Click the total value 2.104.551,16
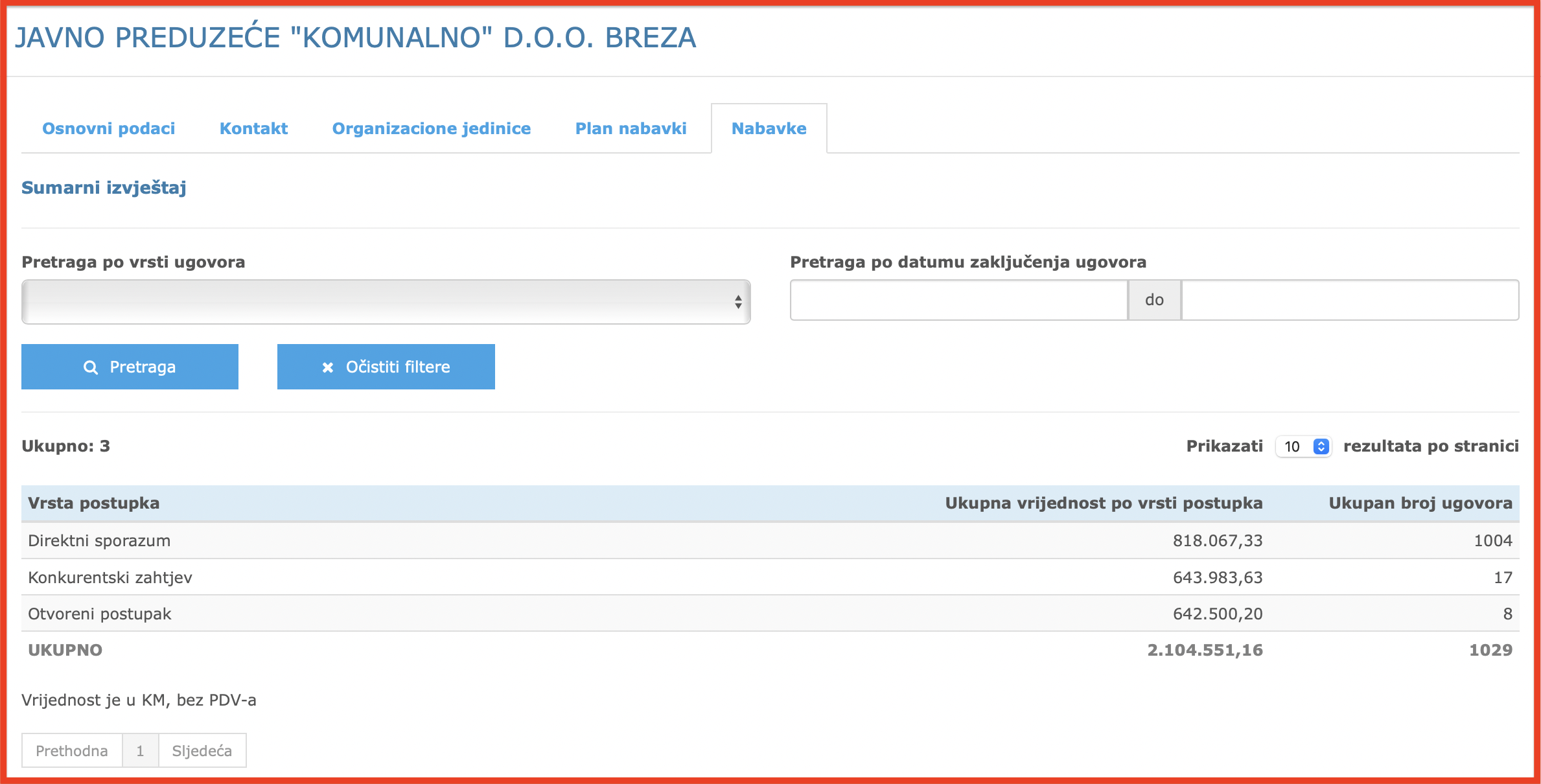Image resolution: width=1541 pixels, height=784 pixels. [1205, 650]
